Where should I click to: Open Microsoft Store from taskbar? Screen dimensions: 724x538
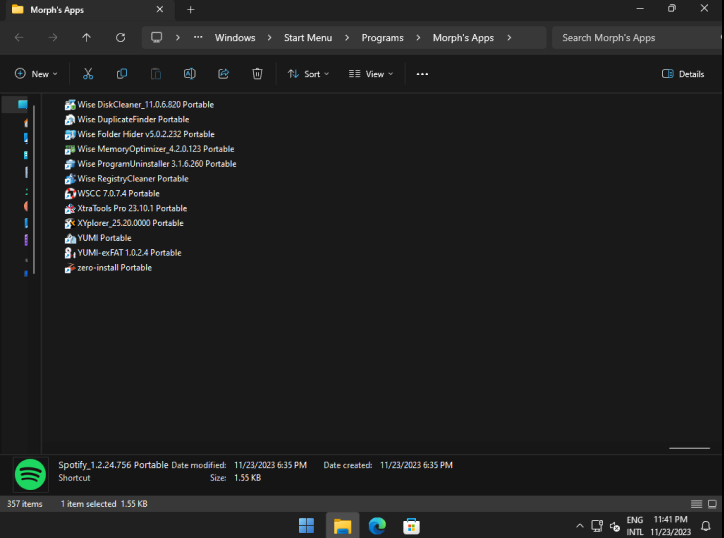click(x=411, y=526)
